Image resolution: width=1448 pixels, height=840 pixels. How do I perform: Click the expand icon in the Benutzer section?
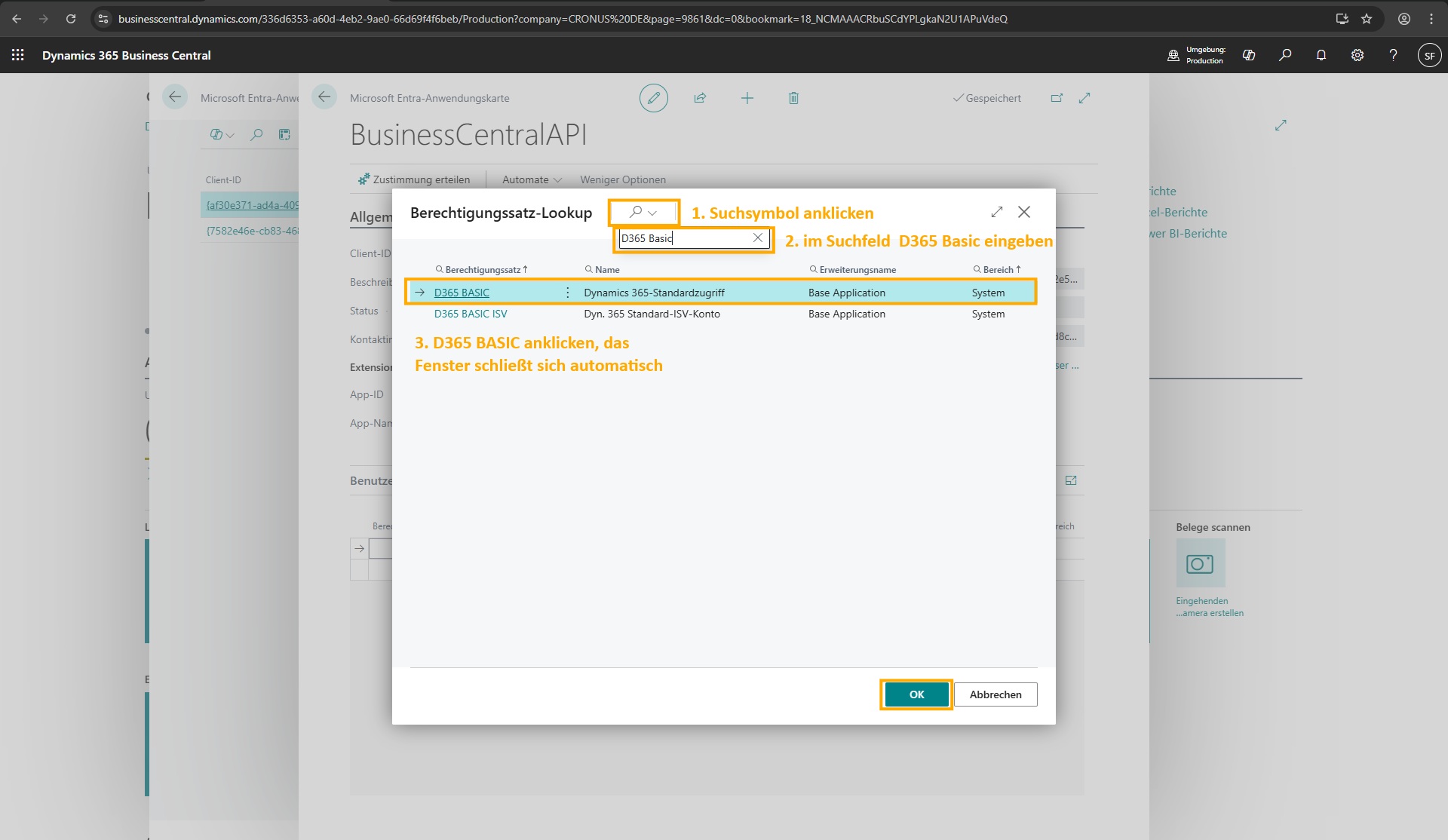tap(1071, 480)
